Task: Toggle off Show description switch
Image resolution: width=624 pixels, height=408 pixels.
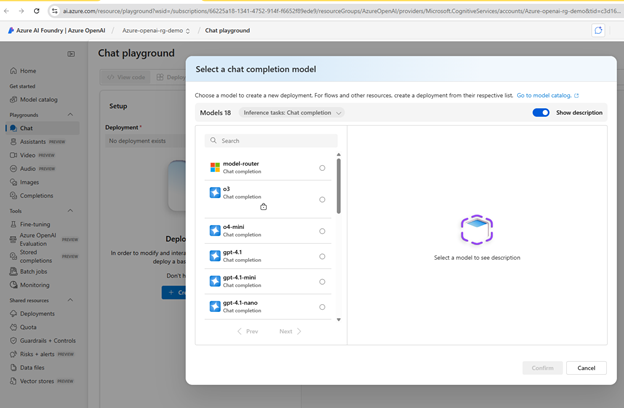Action: (541, 113)
